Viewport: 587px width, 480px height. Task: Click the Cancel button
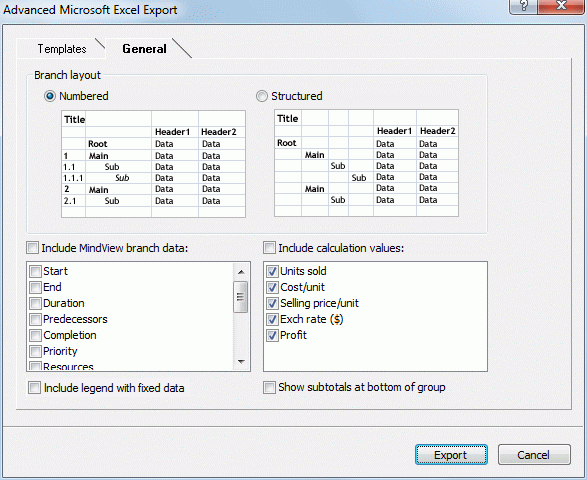click(534, 455)
